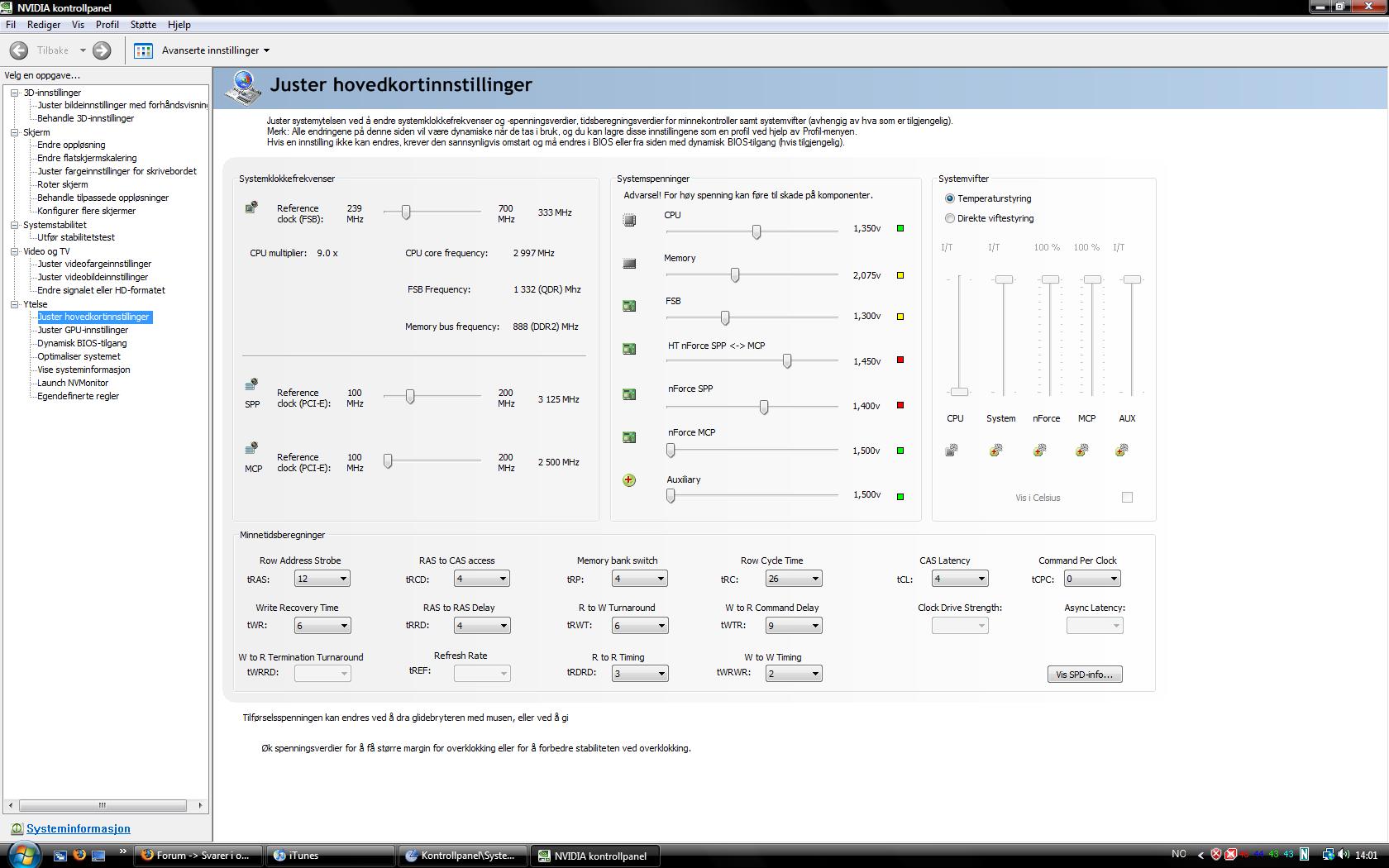Select Launch NVMonitor in tree

[x=73, y=383]
